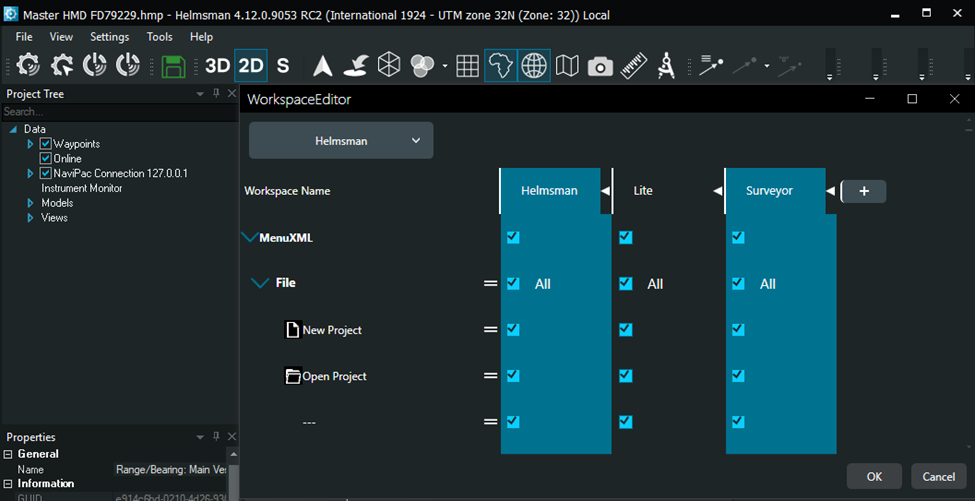
Task: Toggle the Africa landmass map icon
Action: point(501,65)
